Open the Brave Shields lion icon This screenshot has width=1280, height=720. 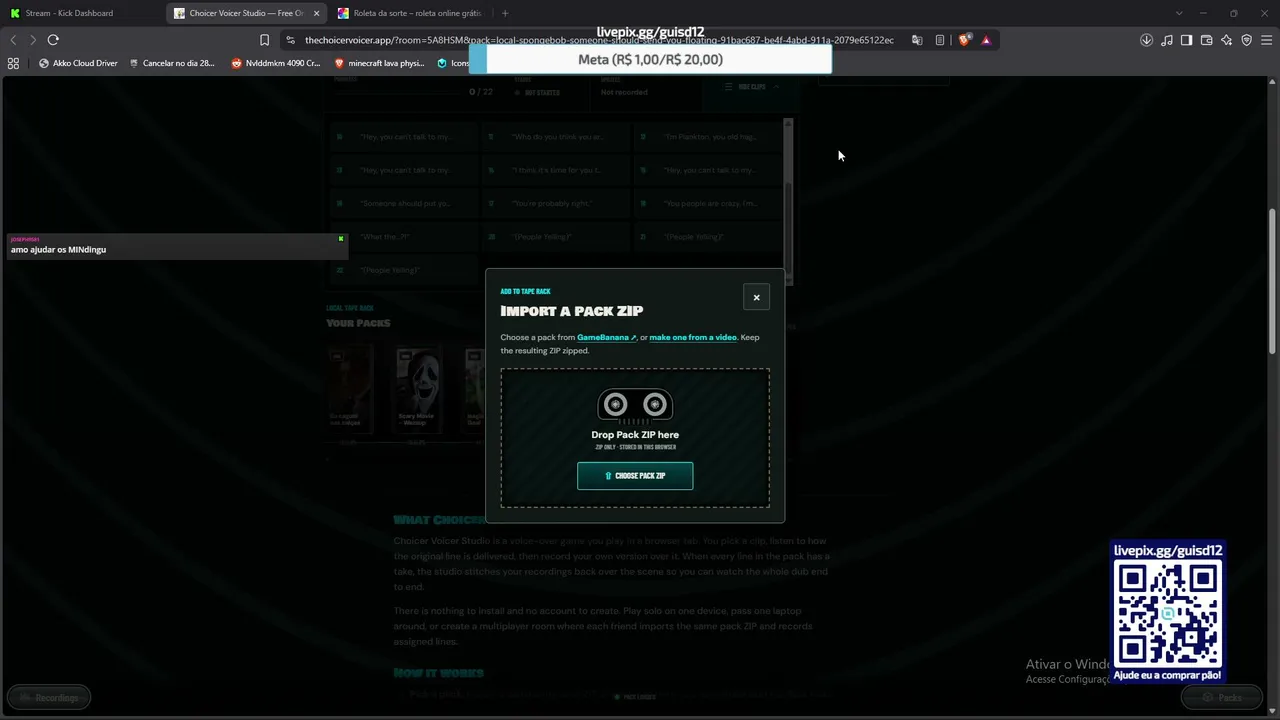[x=964, y=40]
